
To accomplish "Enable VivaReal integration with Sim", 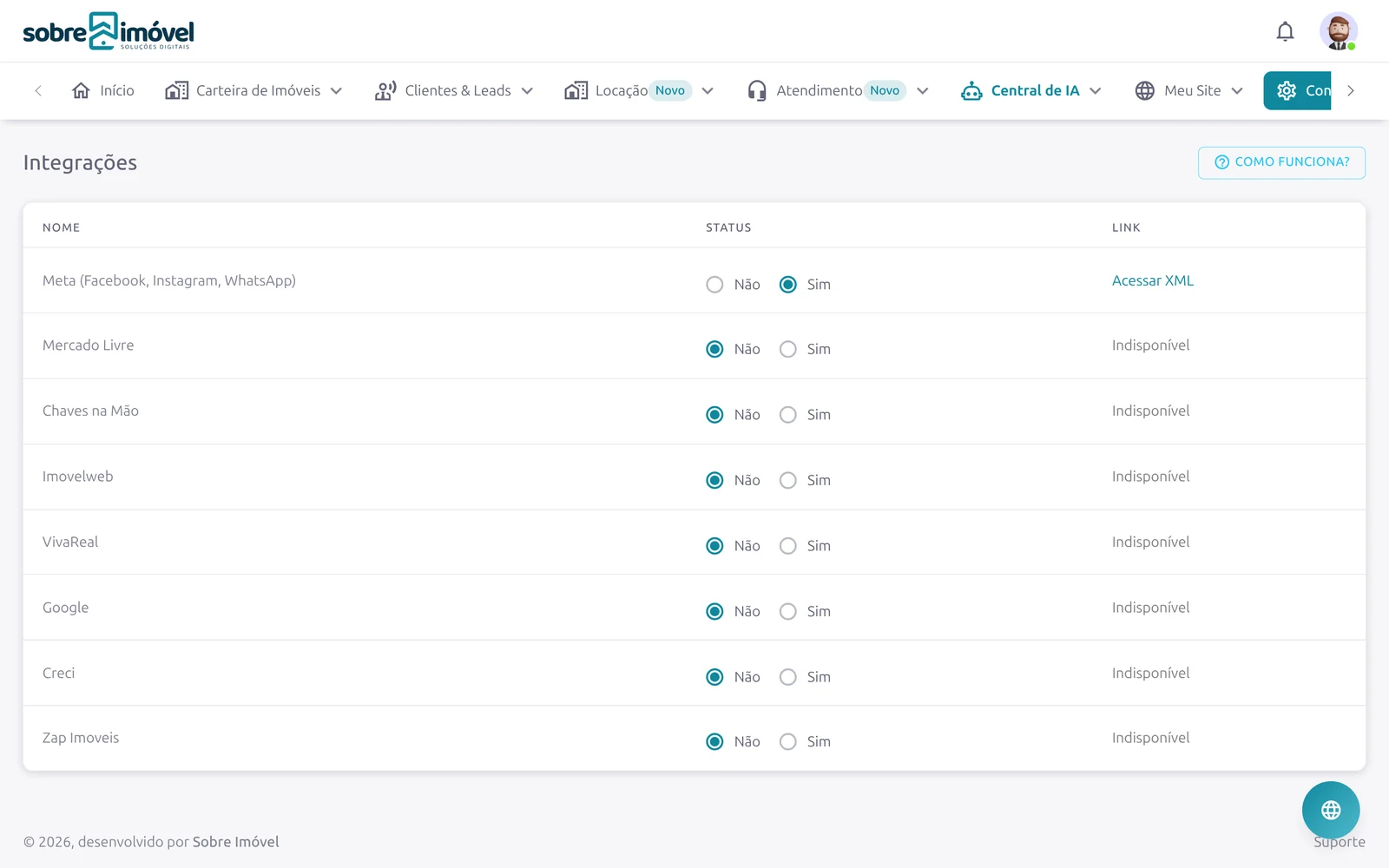I will click(787, 546).
